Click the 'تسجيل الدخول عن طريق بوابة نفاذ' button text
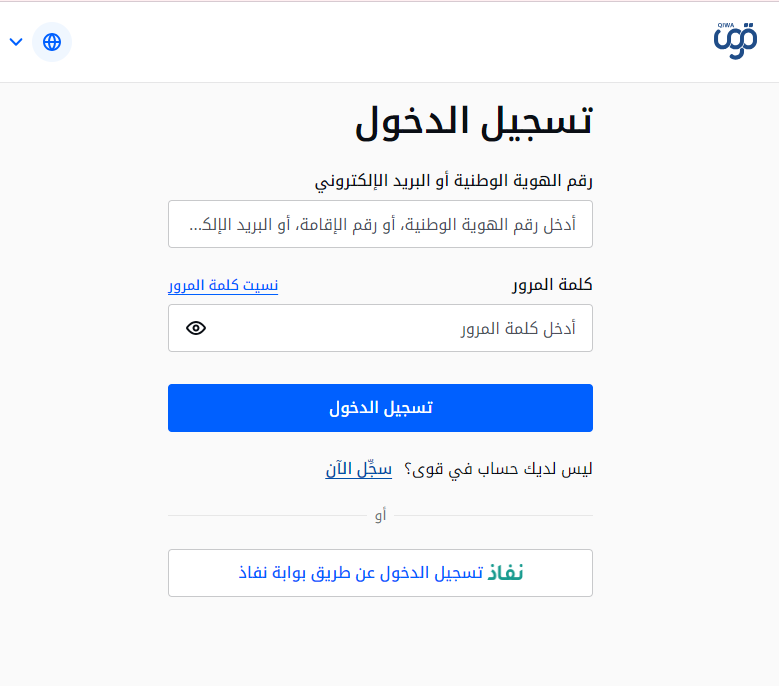 point(360,573)
